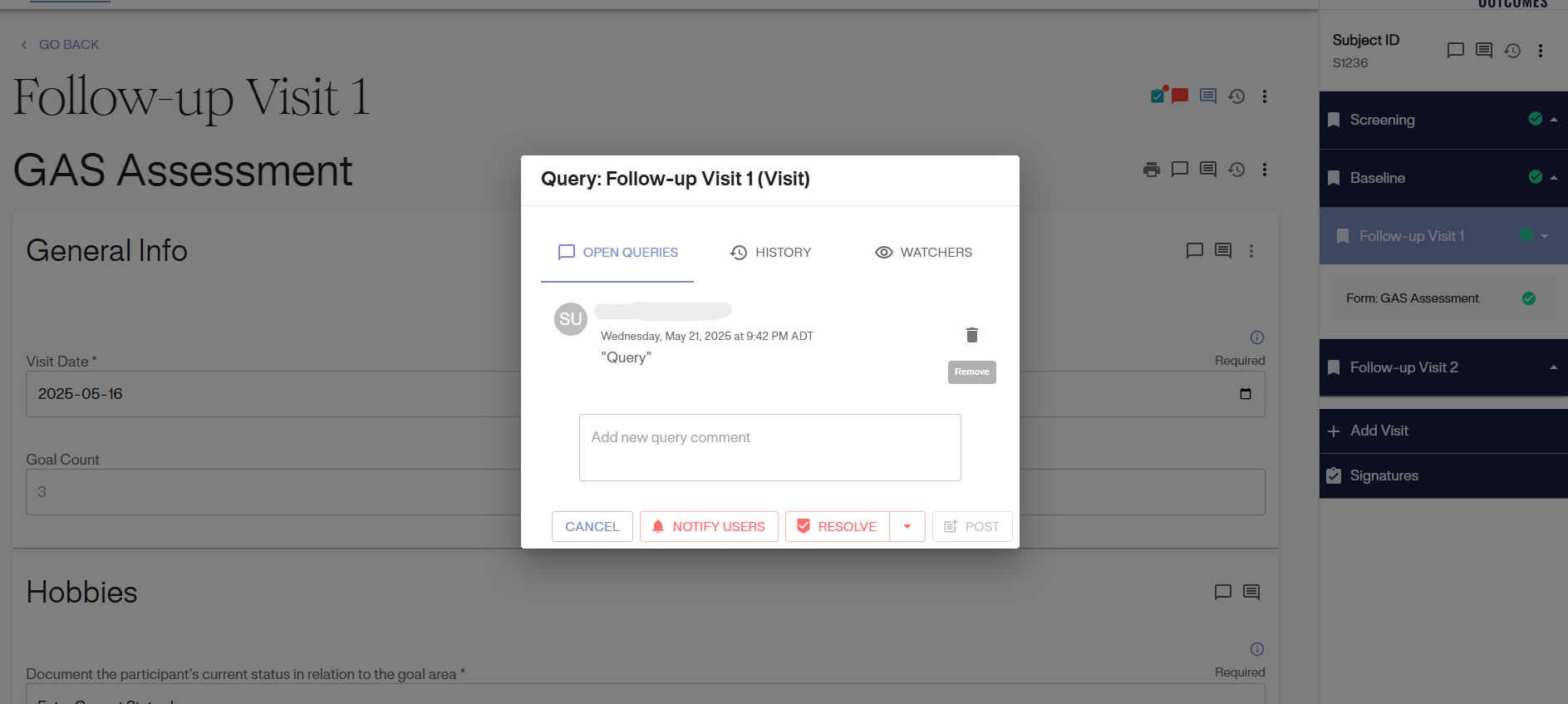Open comments list icon for GAS Assessment

1207,170
